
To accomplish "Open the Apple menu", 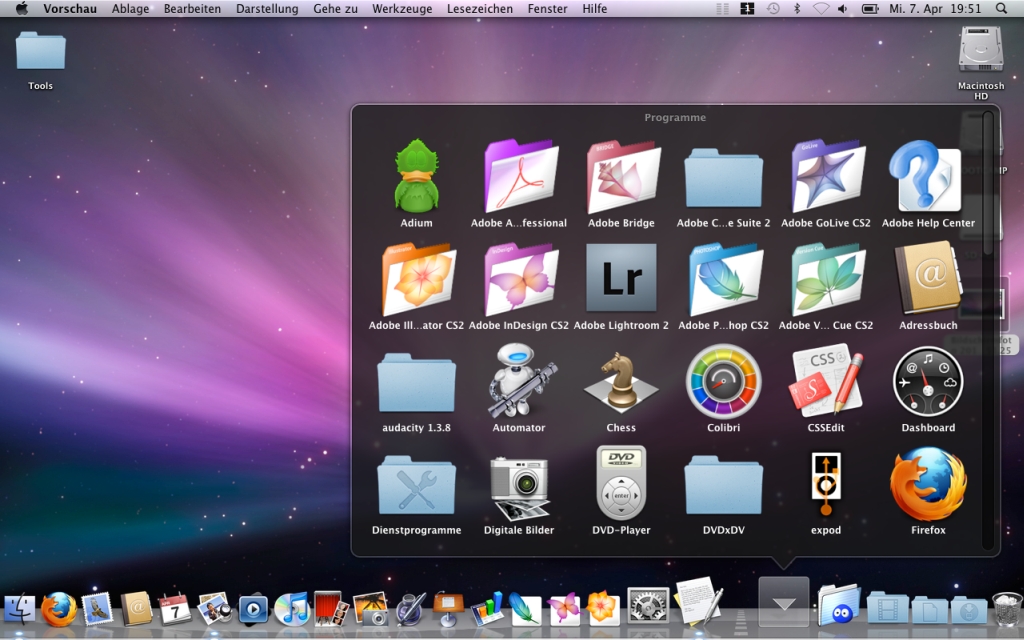I will pos(22,8).
